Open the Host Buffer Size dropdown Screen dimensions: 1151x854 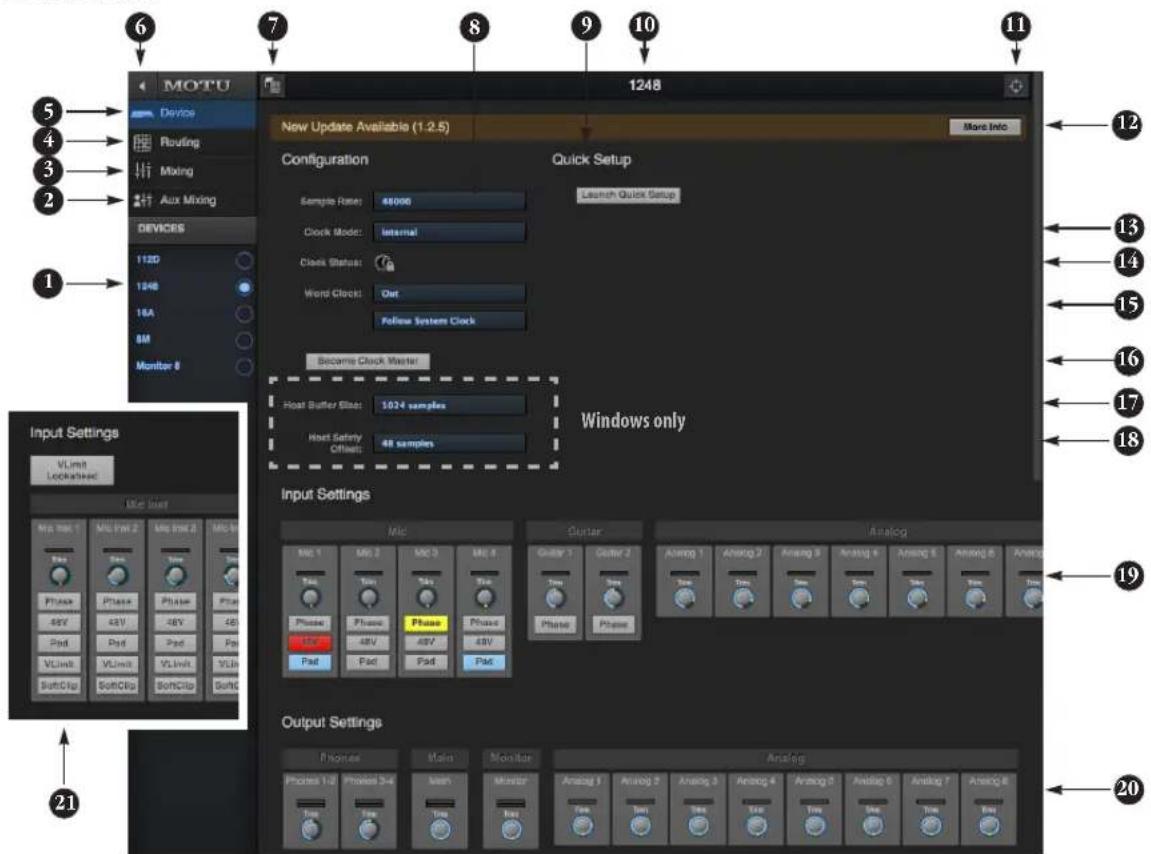(x=449, y=405)
